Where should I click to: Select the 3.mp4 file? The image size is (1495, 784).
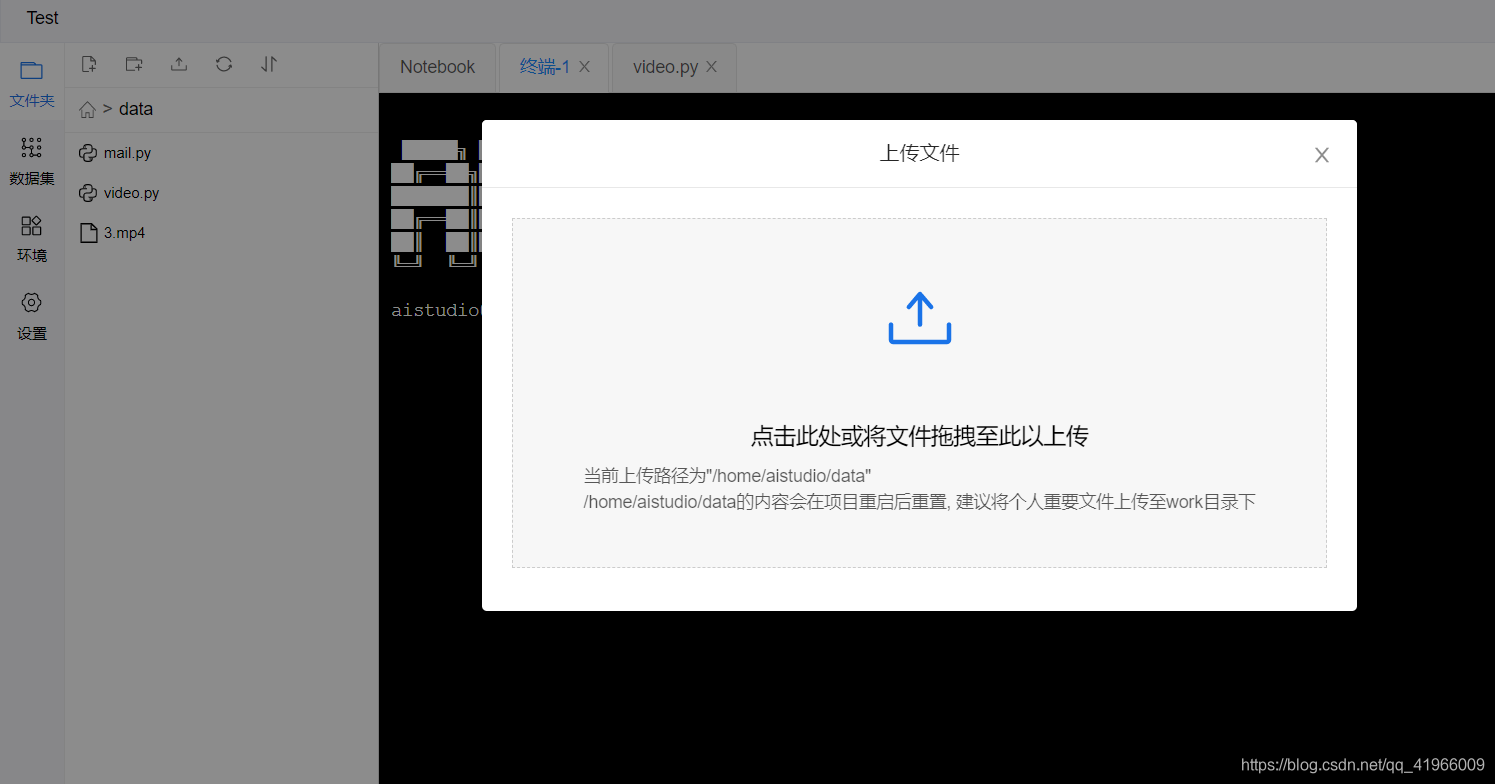coord(124,232)
